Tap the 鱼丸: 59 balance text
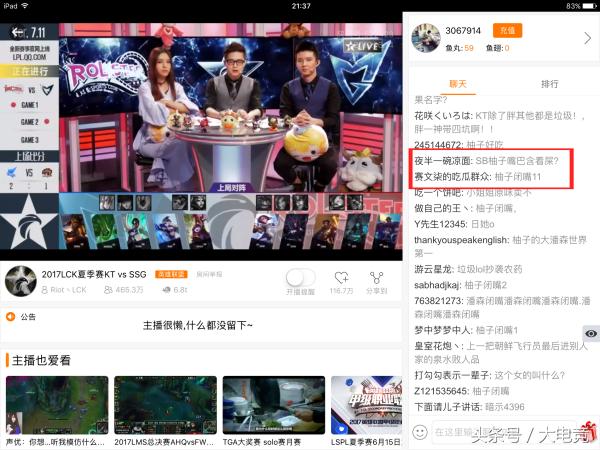This screenshot has height=450, width=600. pyautogui.click(x=459, y=48)
